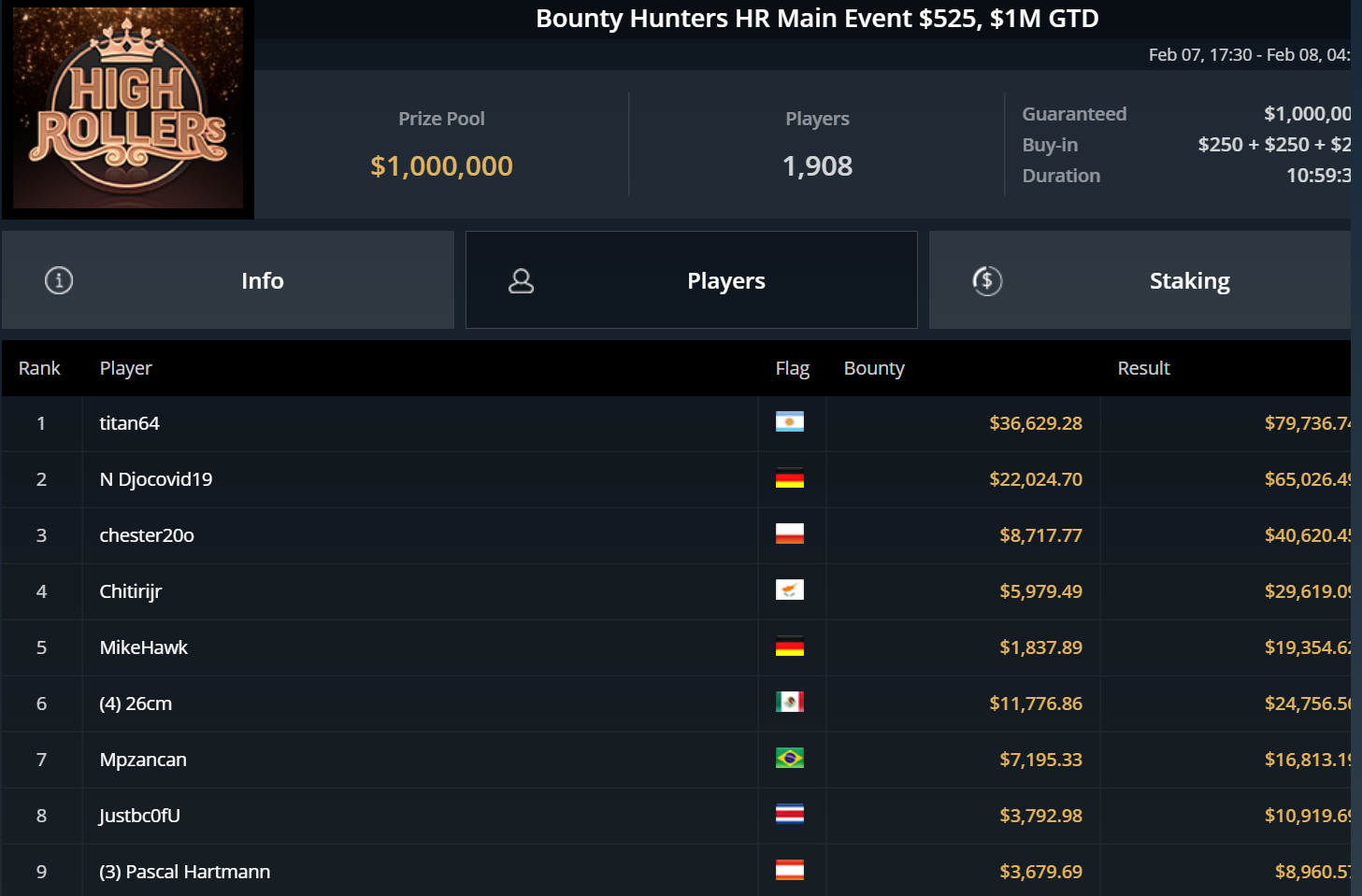The image size is (1362, 896).
Task: Select the Players tab
Action: (x=725, y=280)
